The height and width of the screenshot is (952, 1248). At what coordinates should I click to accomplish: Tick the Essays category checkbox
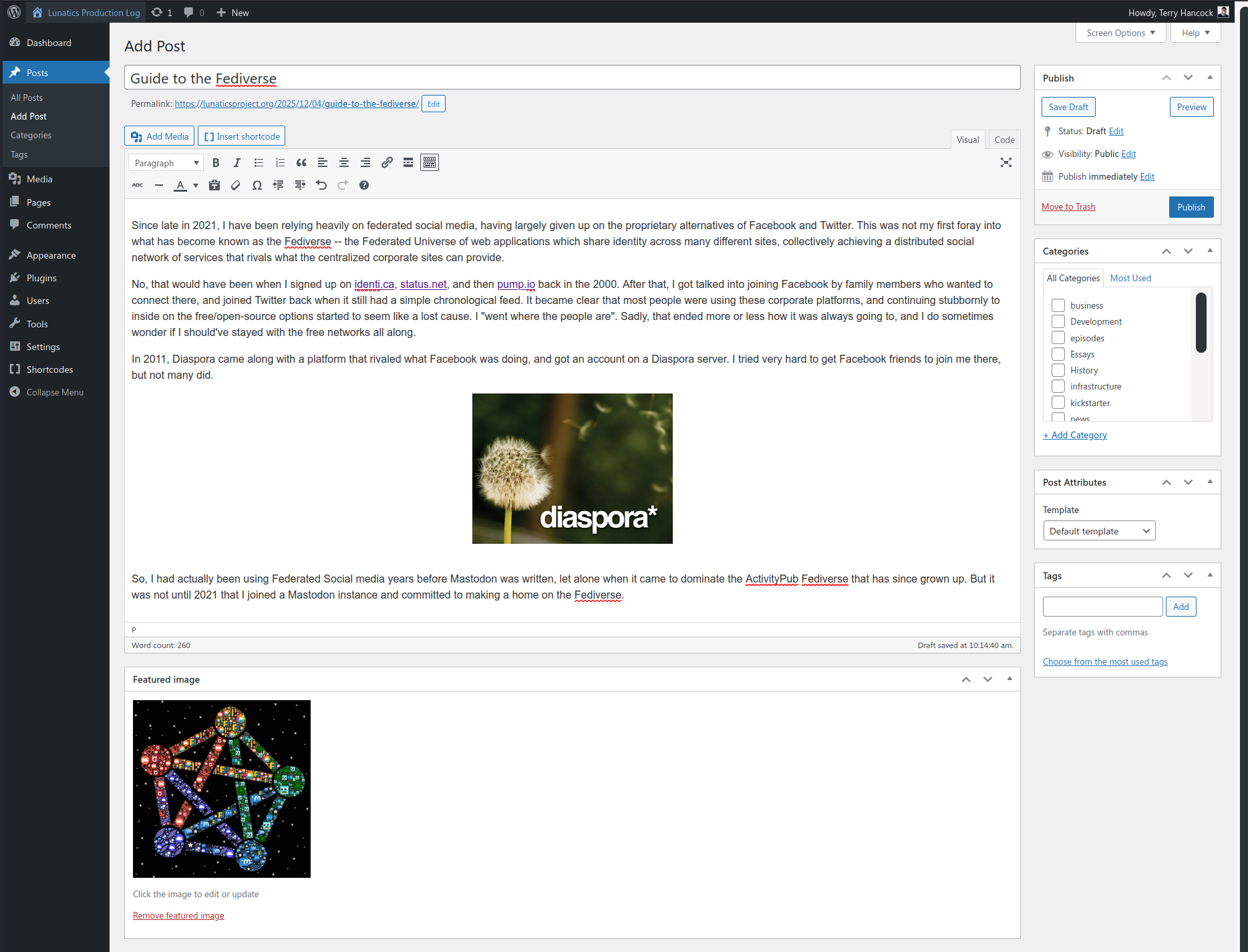pos(1058,354)
